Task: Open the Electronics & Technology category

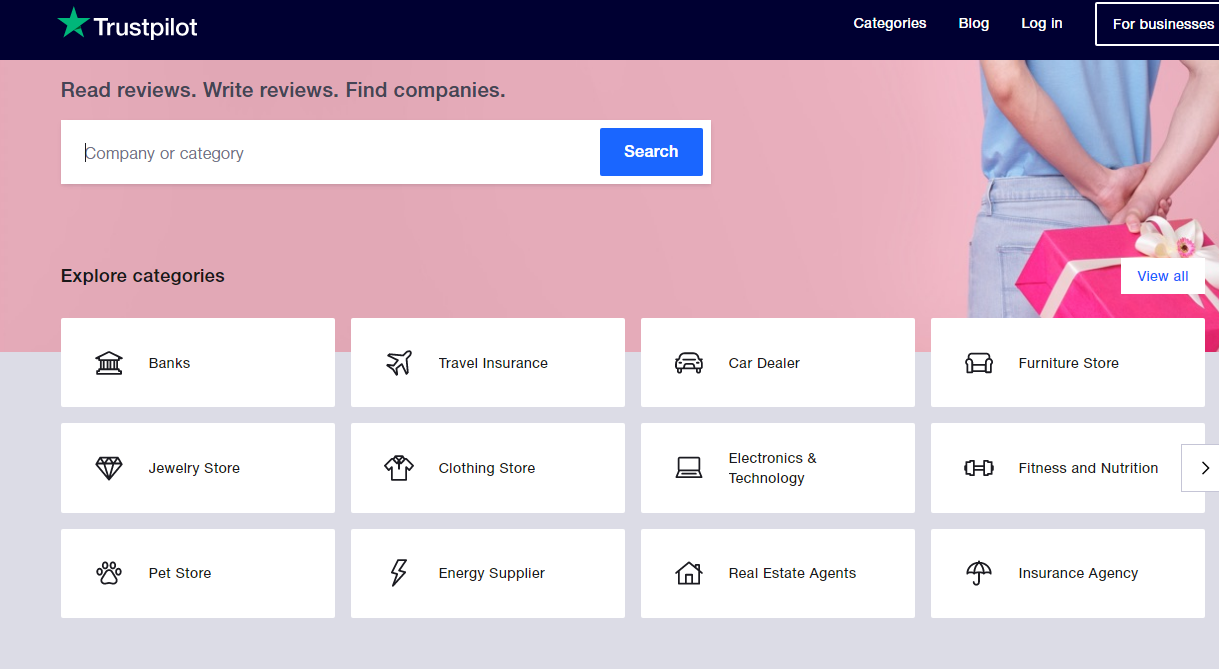Action: pyautogui.click(x=778, y=468)
